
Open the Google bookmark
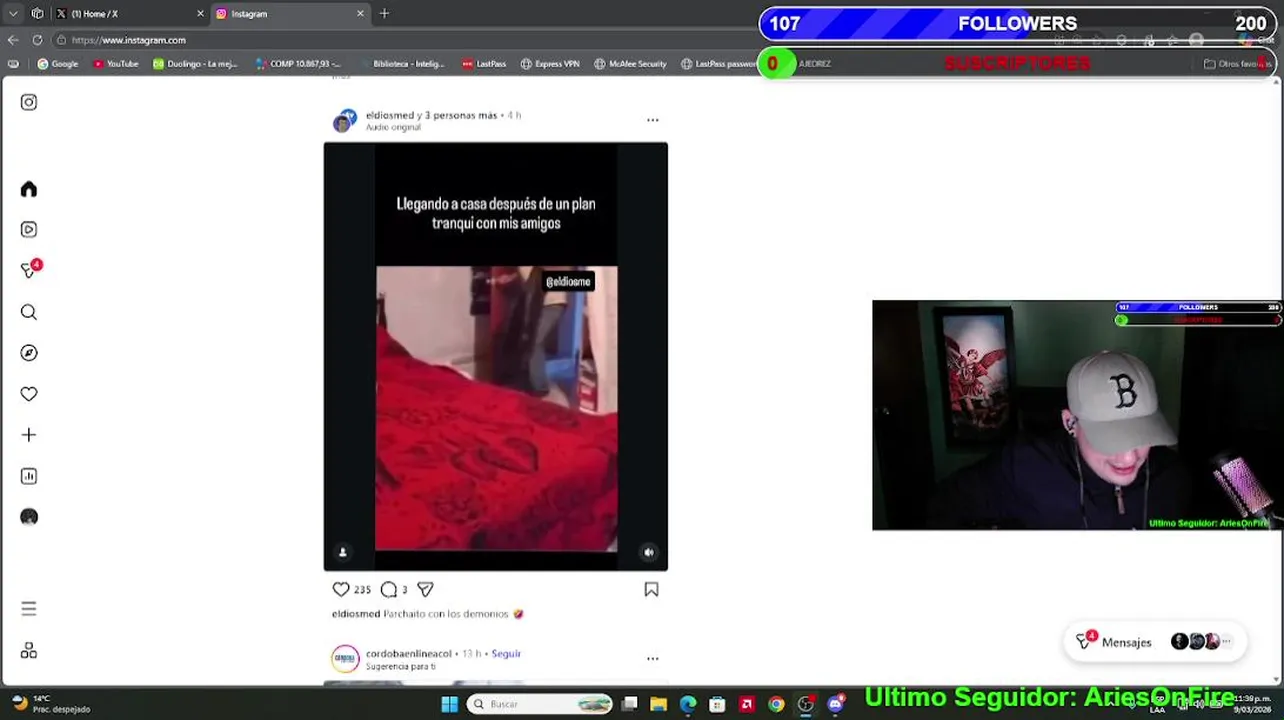point(57,64)
